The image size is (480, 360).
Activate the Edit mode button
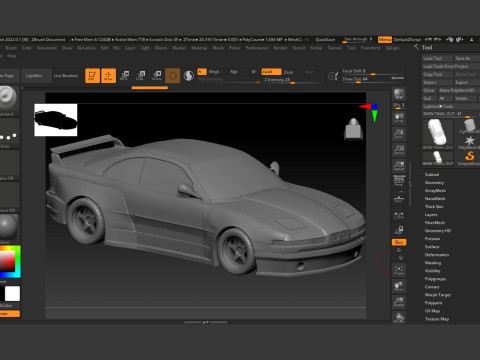coord(92,75)
